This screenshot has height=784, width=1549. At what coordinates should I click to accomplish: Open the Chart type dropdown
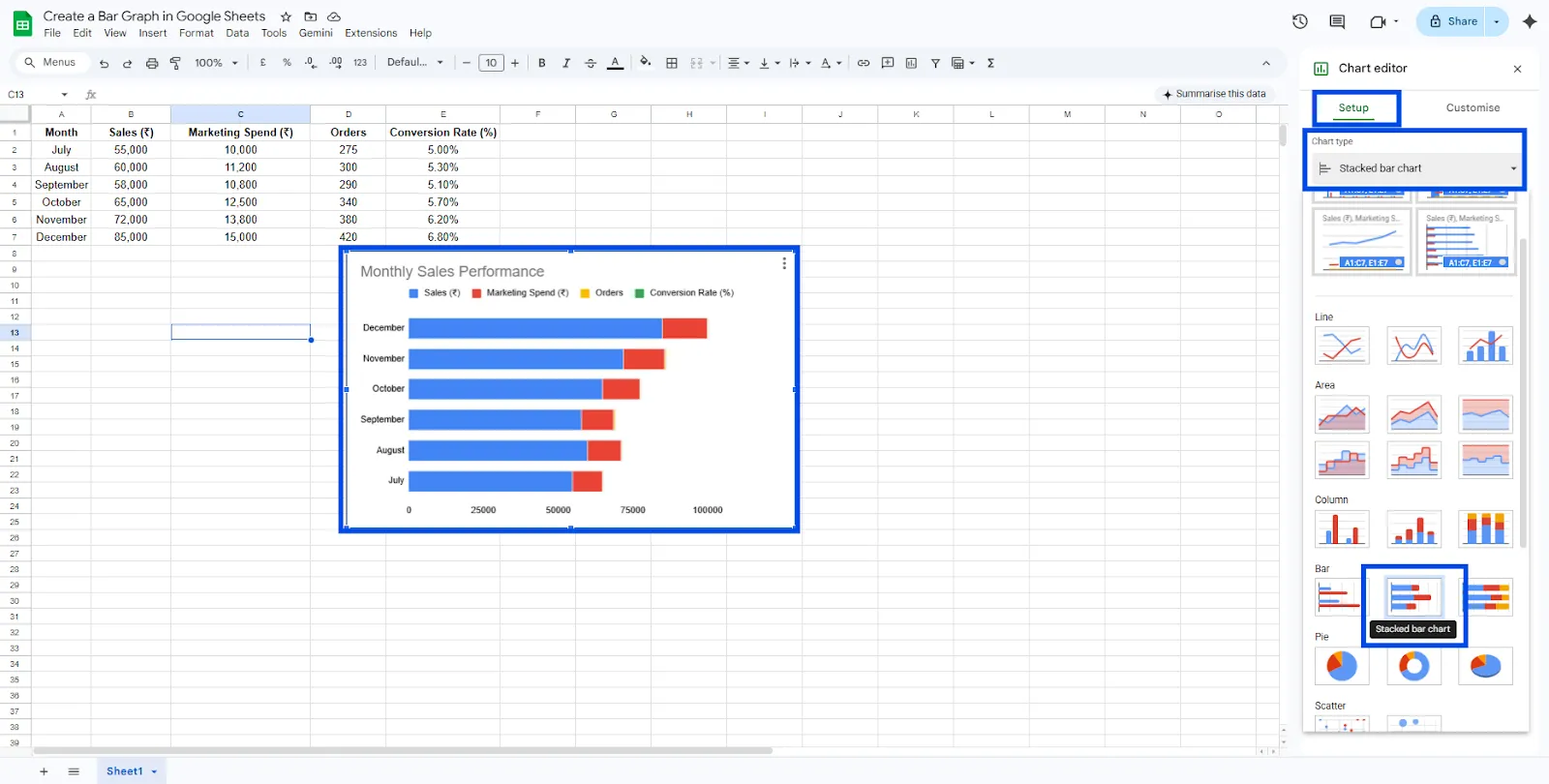1417,168
